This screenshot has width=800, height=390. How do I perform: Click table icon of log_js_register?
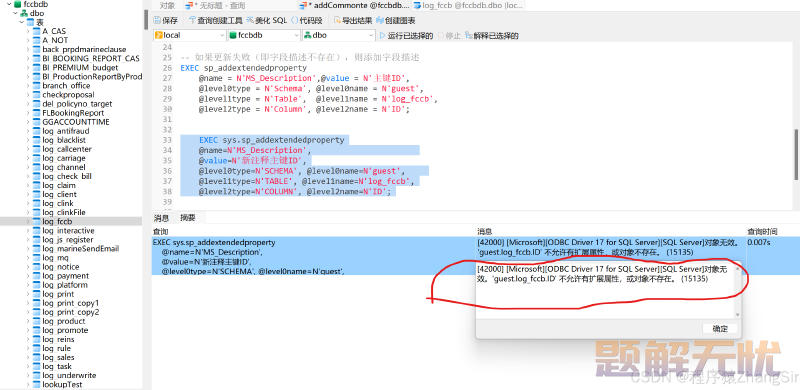point(36,240)
